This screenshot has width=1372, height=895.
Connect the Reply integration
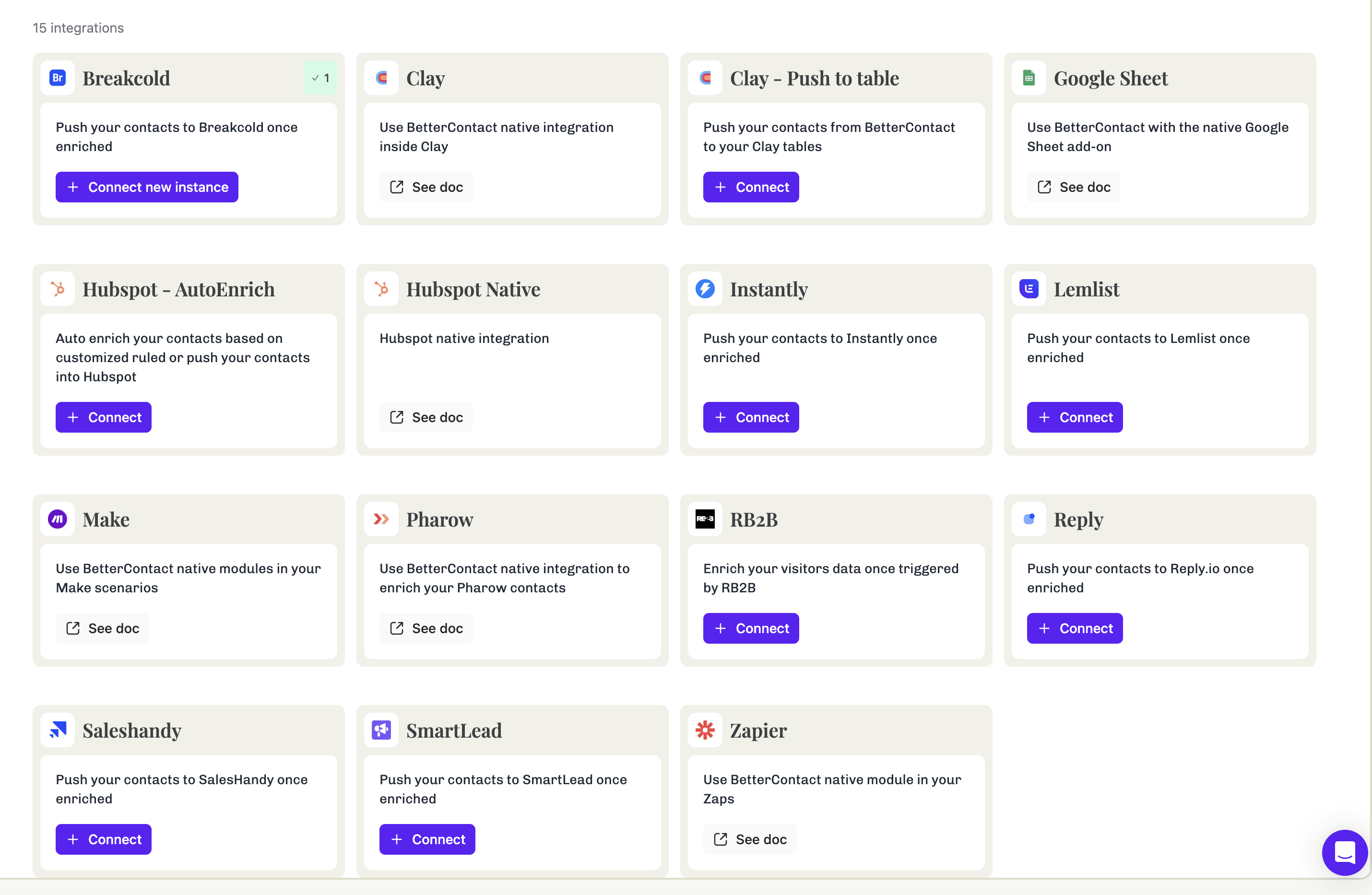(x=1075, y=628)
